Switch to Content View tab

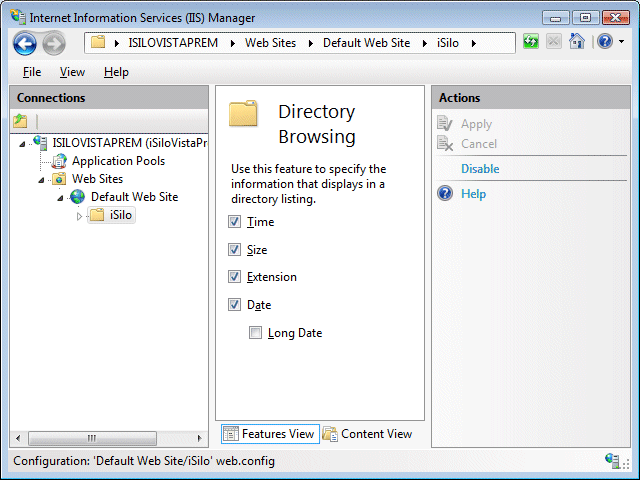367,434
